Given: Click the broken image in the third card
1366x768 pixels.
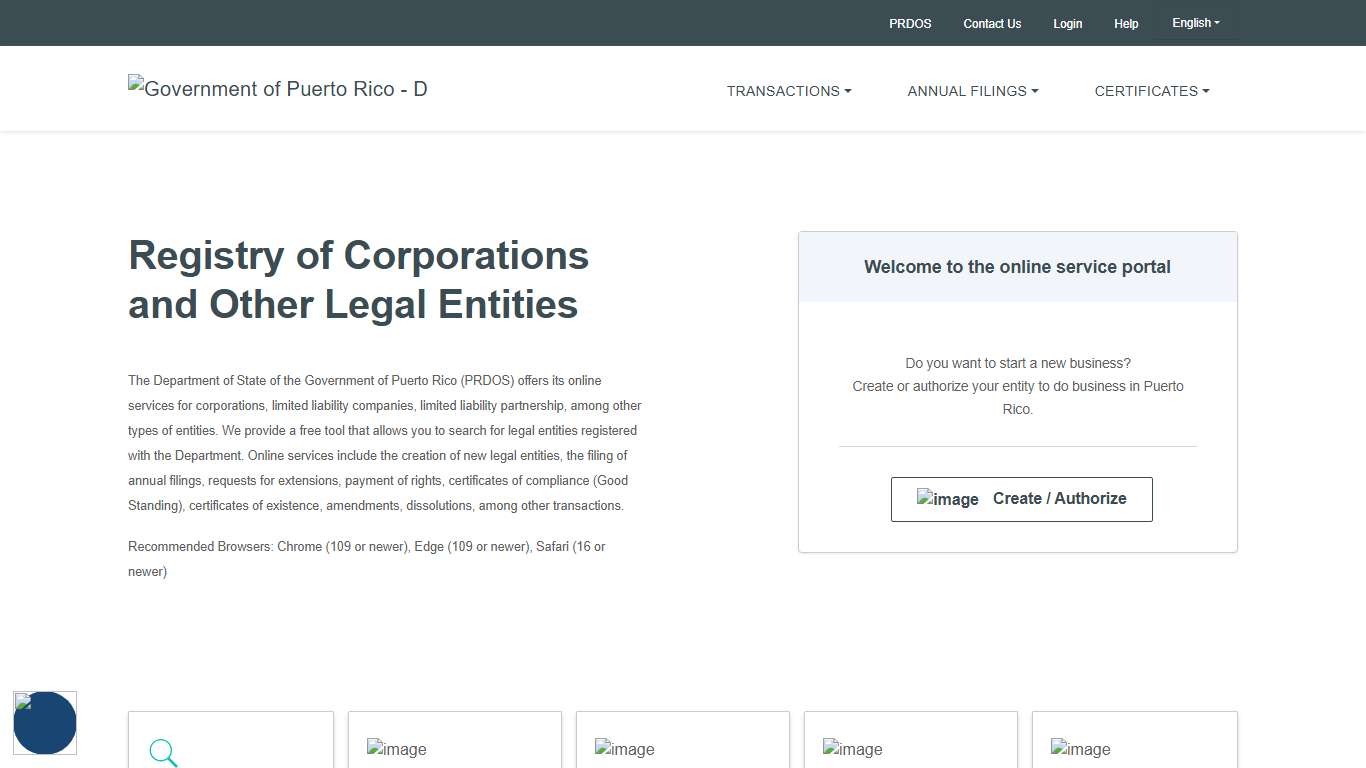Looking at the screenshot, I should pos(625,749).
